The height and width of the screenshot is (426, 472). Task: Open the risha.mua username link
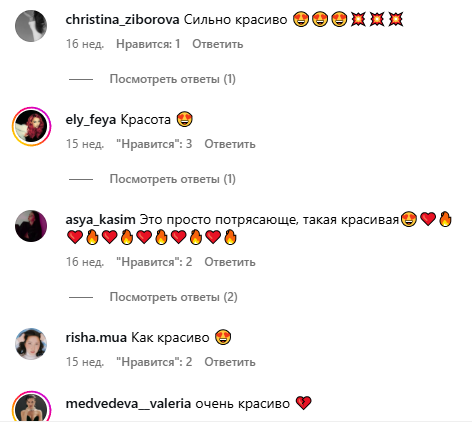coord(96,338)
